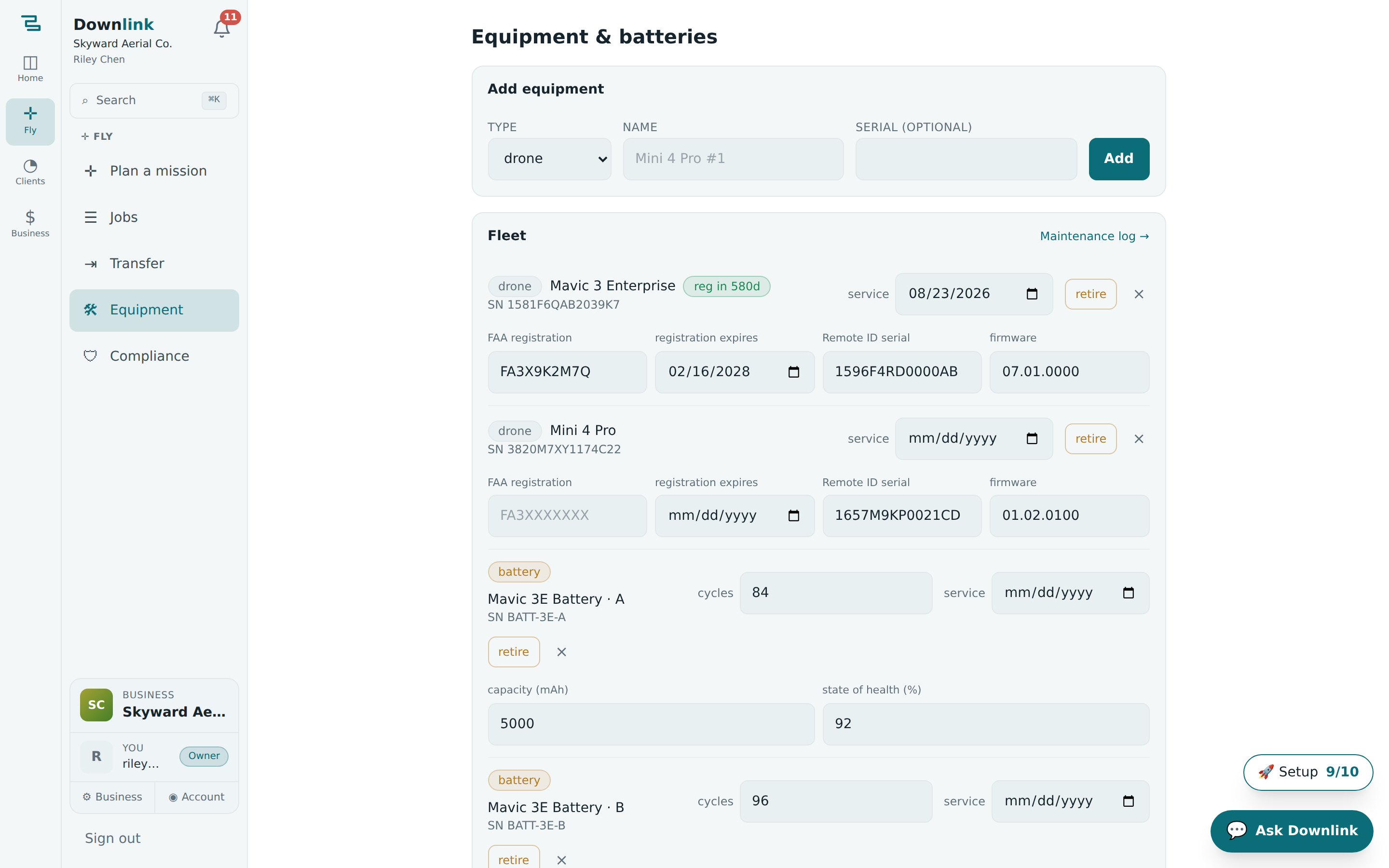Edit the Mavic 3 Enterprise FAA registration field
This screenshot has width=1389, height=868.
[567, 372]
